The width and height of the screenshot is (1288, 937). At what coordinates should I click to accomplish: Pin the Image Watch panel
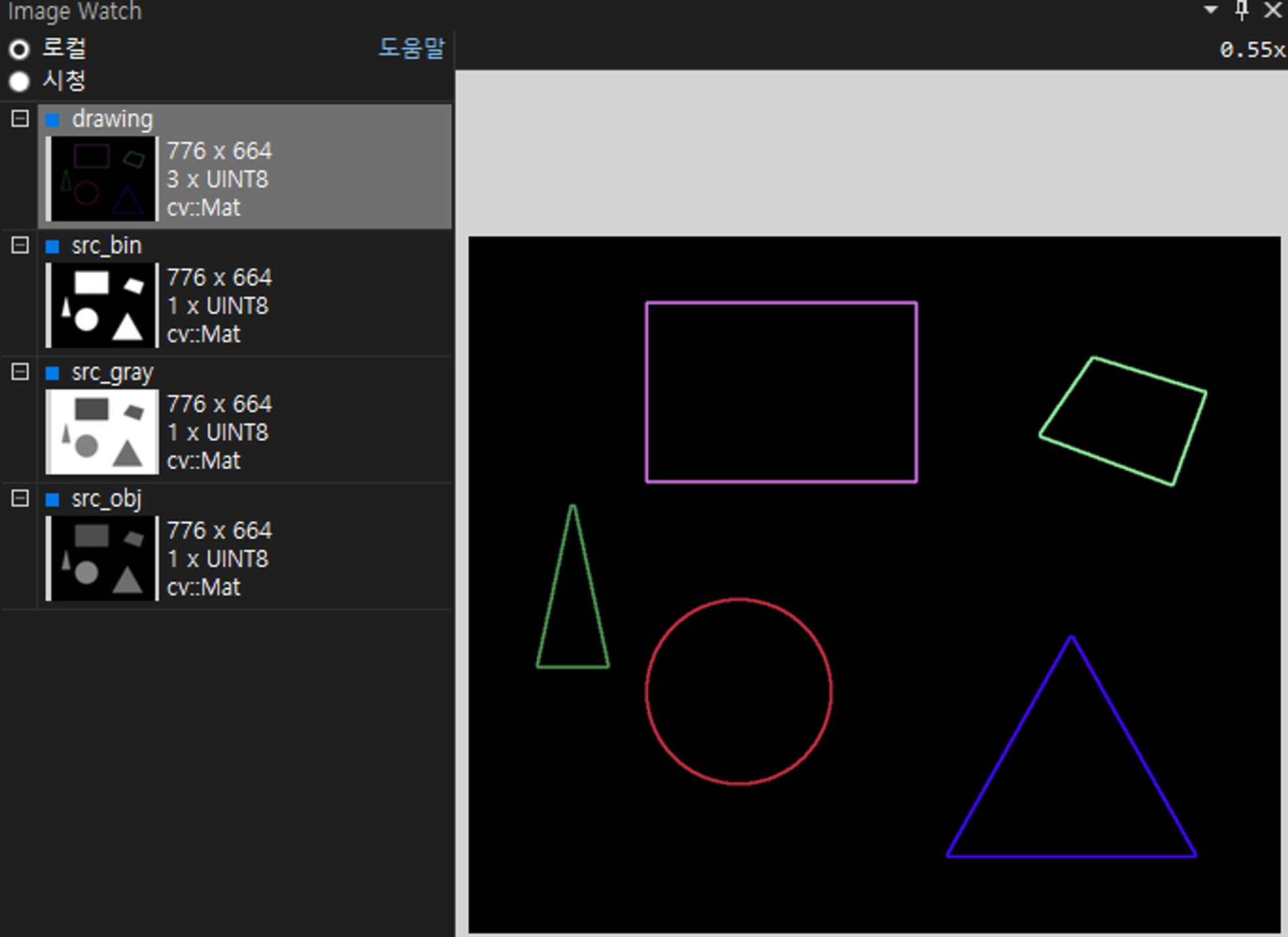pyautogui.click(x=1242, y=10)
